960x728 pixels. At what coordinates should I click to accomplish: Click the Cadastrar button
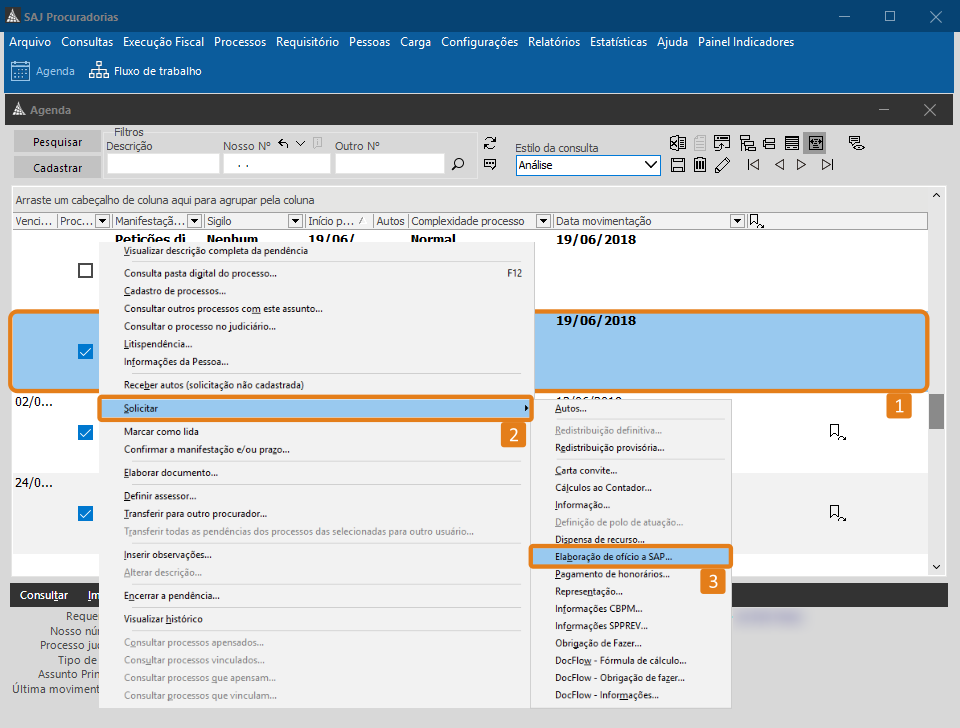(x=57, y=168)
